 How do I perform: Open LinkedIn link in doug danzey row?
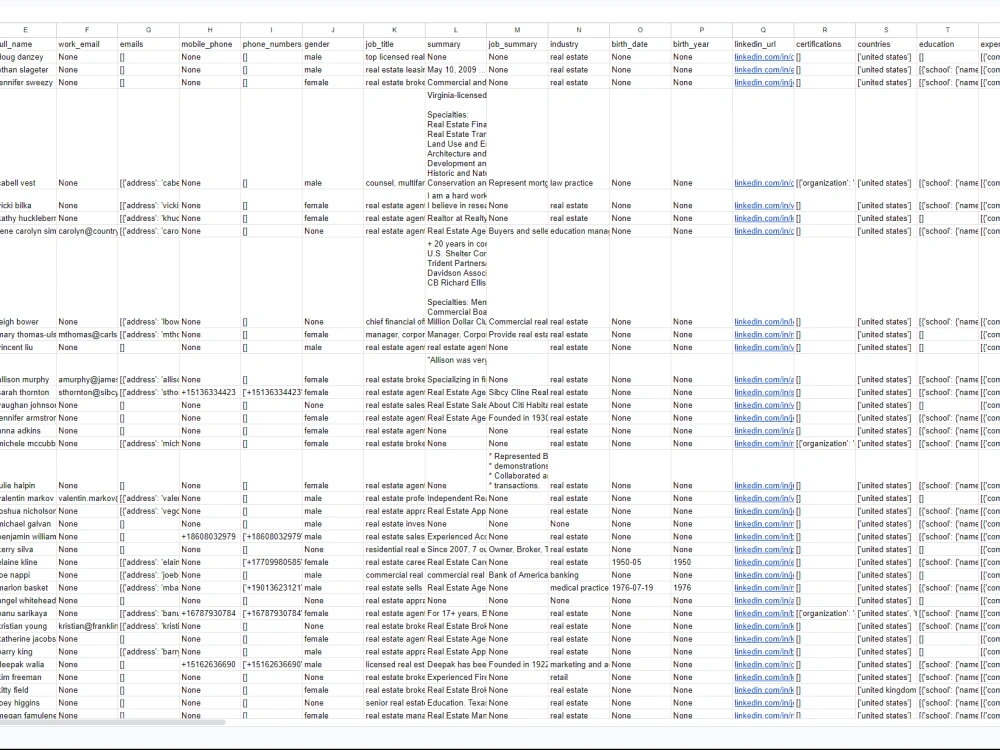[763, 57]
